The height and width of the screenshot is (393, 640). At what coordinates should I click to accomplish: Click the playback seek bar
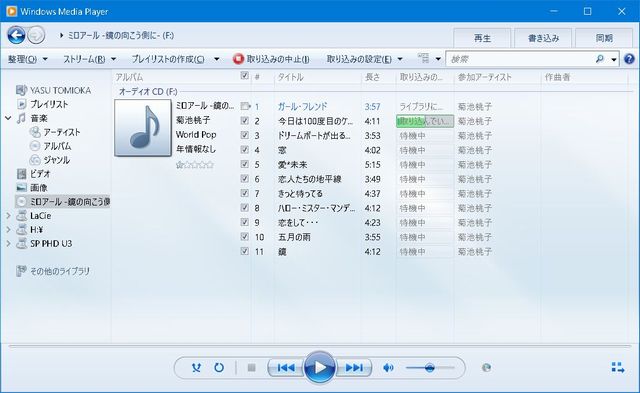319,346
